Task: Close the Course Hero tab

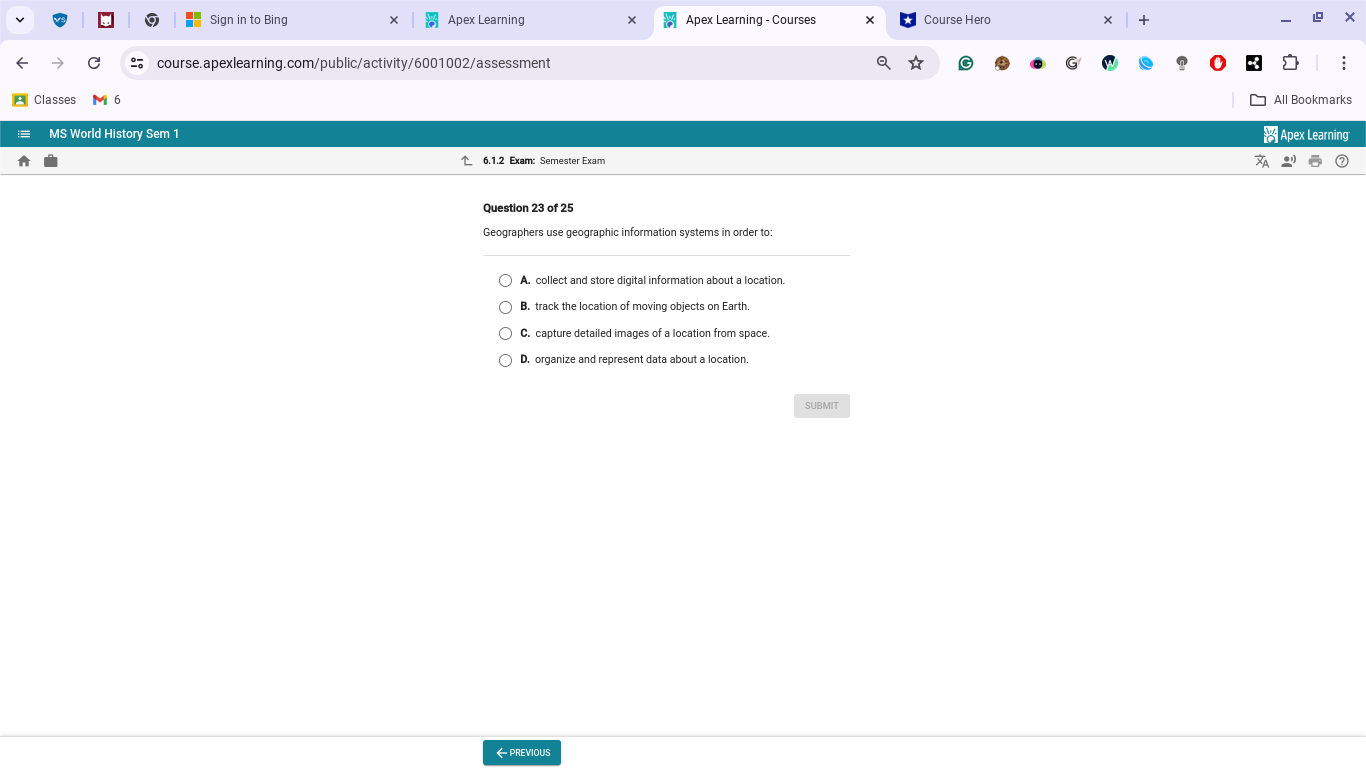Action: pyautogui.click(x=1108, y=20)
